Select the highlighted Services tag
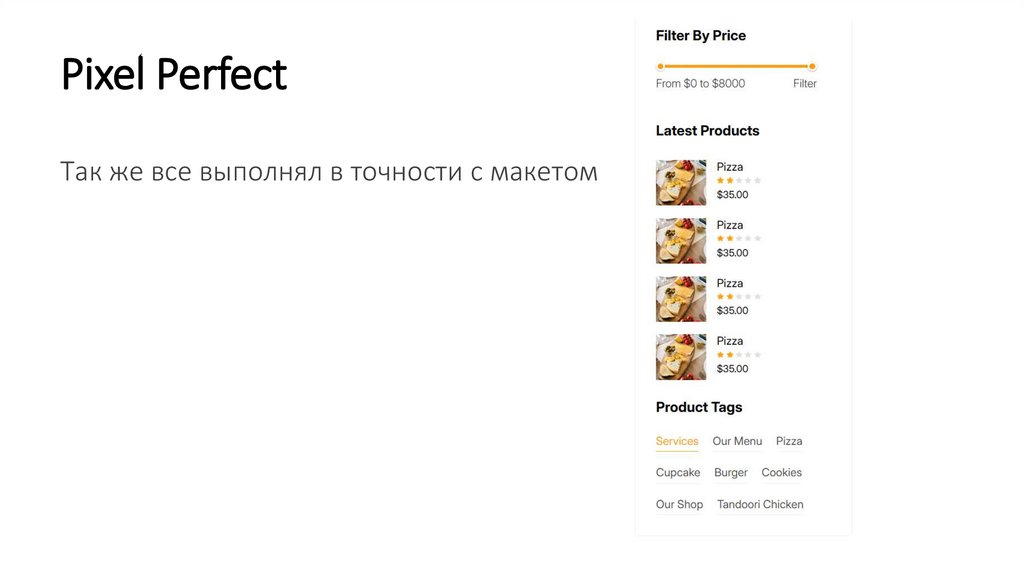Image resolution: width=1024 pixels, height=574 pixels. tap(677, 441)
